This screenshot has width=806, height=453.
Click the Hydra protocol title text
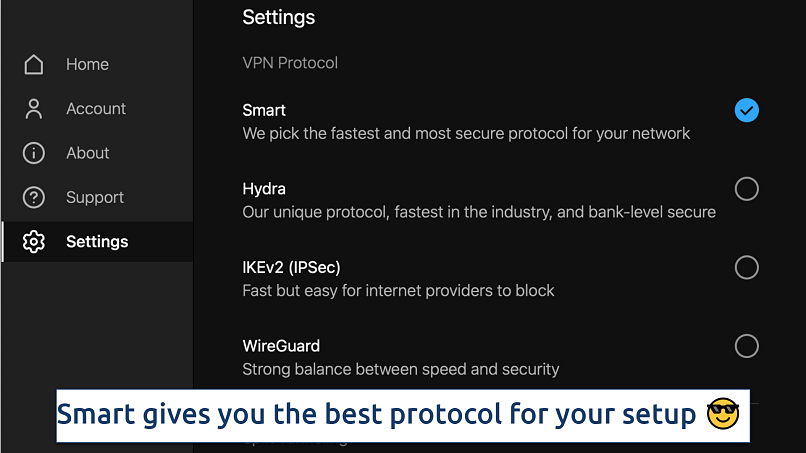tap(264, 189)
